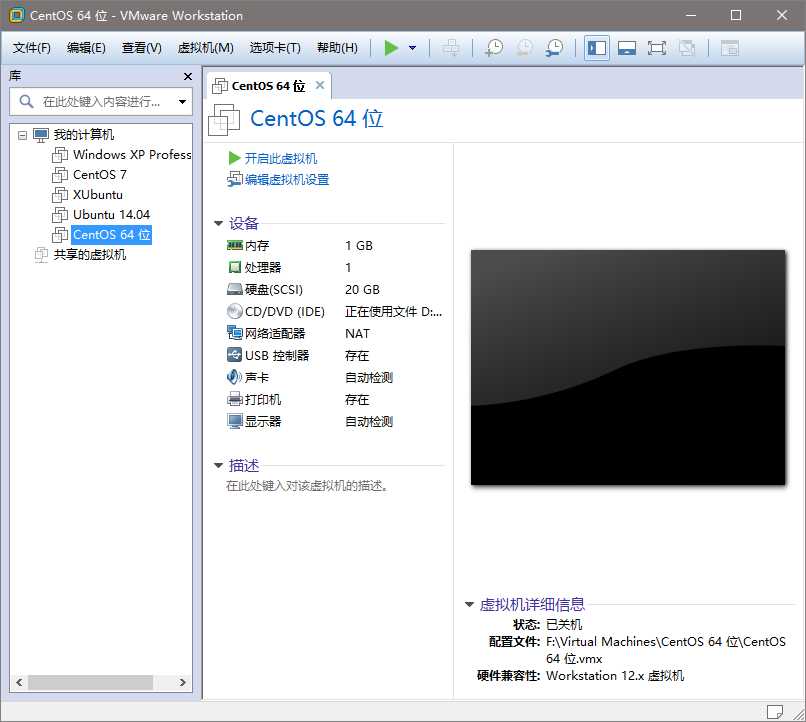
Task: Click the 网络适配器 network adapter icon
Action: [x=234, y=333]
